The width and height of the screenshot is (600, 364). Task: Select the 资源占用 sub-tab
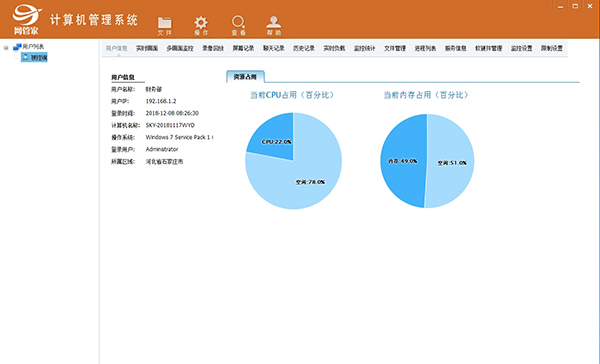[x=245, y=77]
